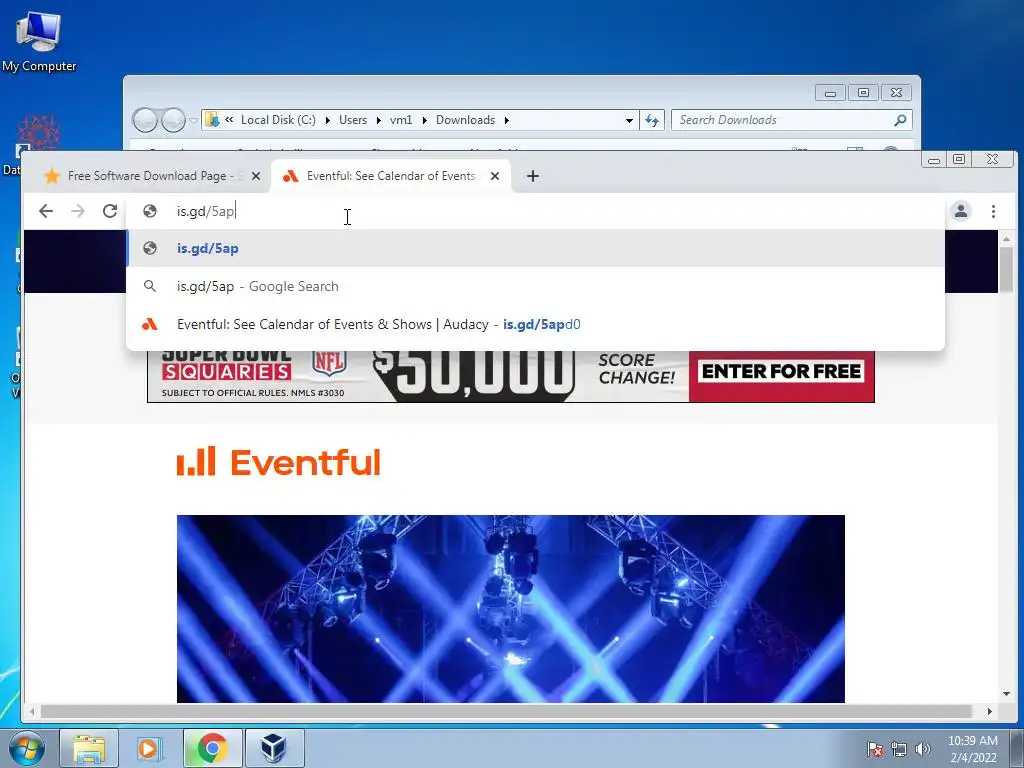
Task: Choose the is.gd/5ap Google Search suggestion
Action: click(536, 286)
